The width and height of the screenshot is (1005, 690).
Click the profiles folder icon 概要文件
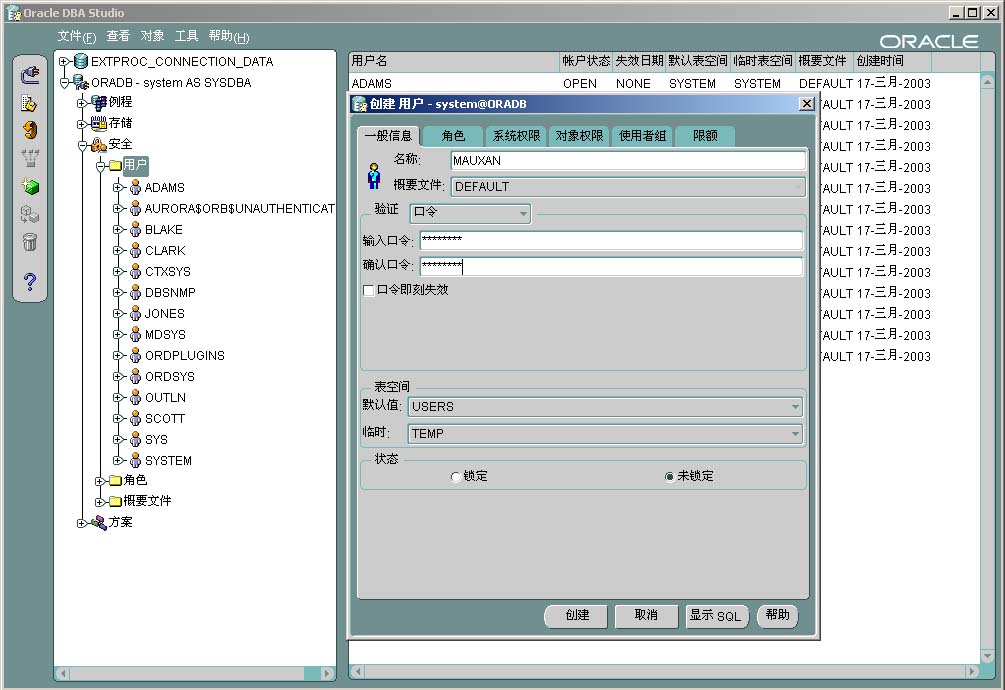115,502
